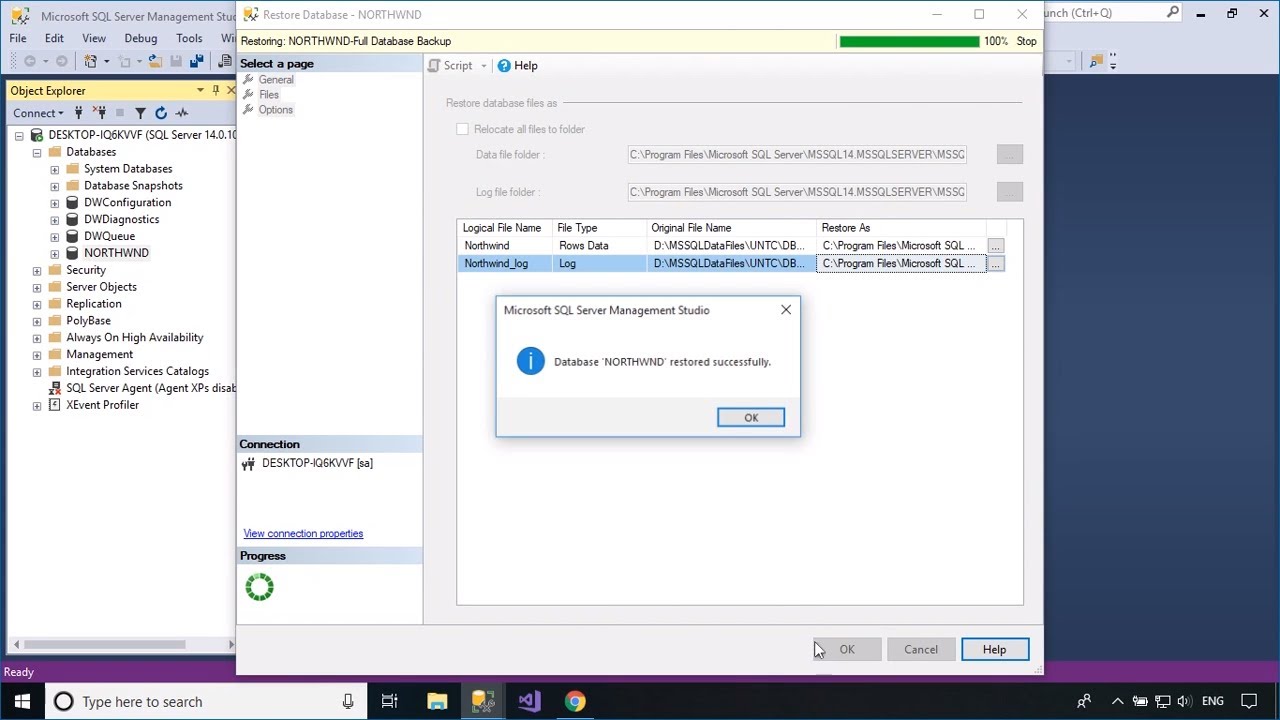Image resolution: width=1280 pixels, height=720 pixels.
Task: Open Object Explorer window position dropdown
Action: point(200,90)
